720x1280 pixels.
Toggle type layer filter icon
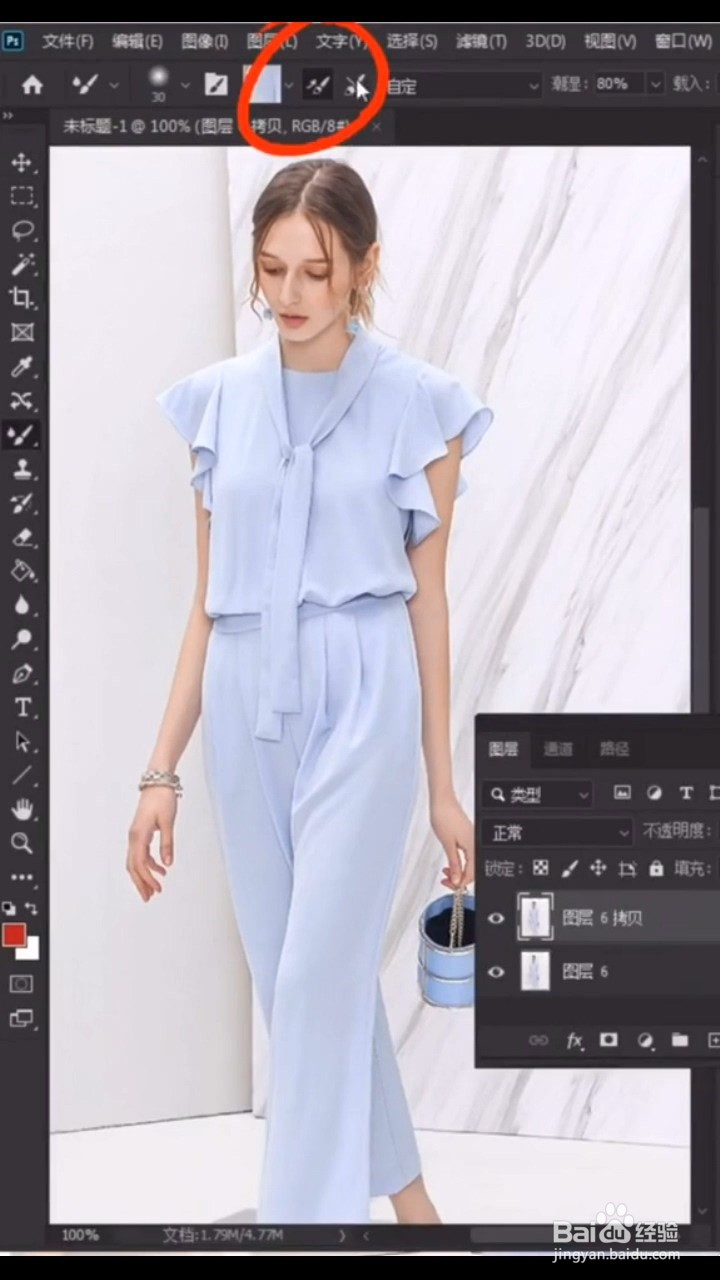[686, 793]
